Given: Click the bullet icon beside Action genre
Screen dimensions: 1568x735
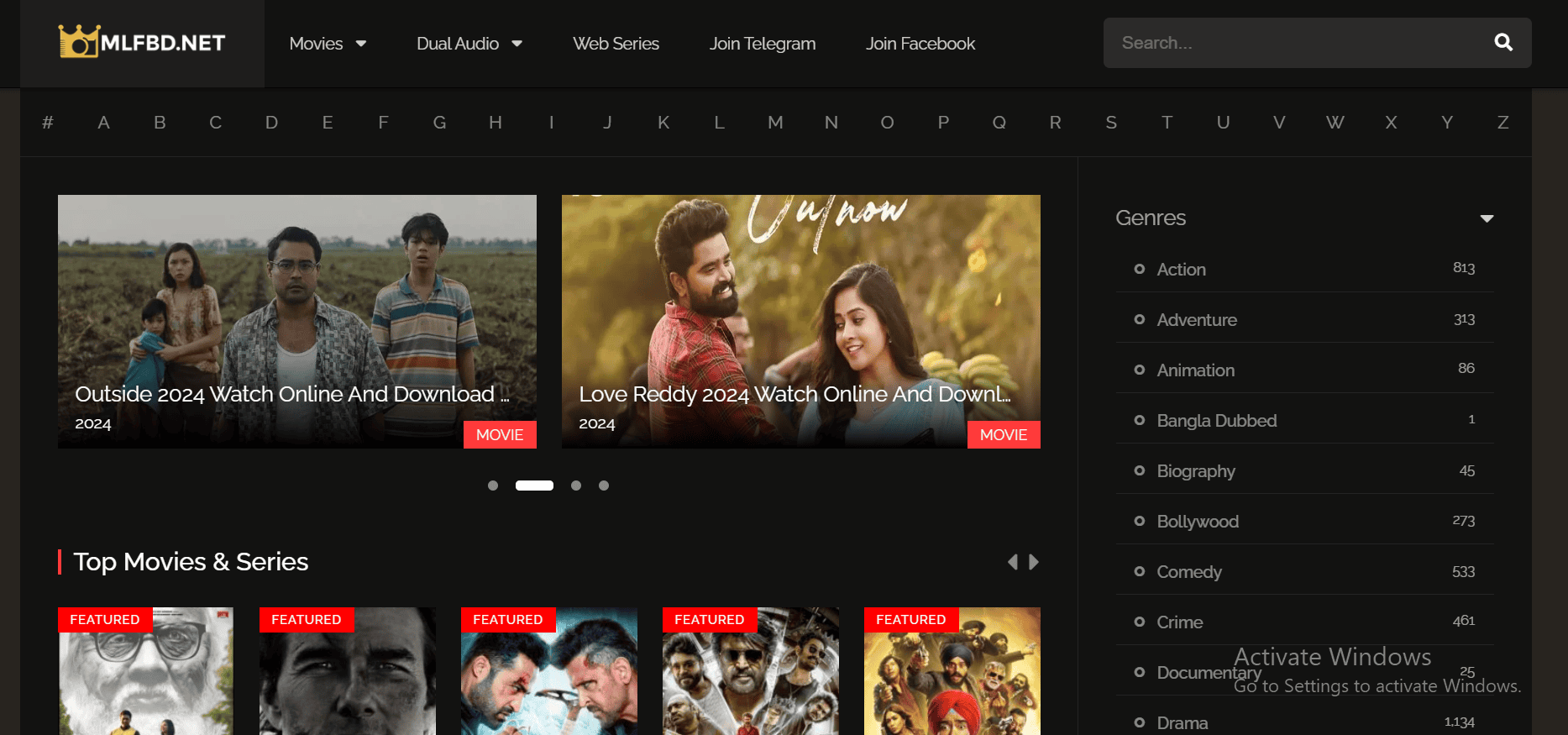Looking at the screenshot, I should coord(1139,269).
